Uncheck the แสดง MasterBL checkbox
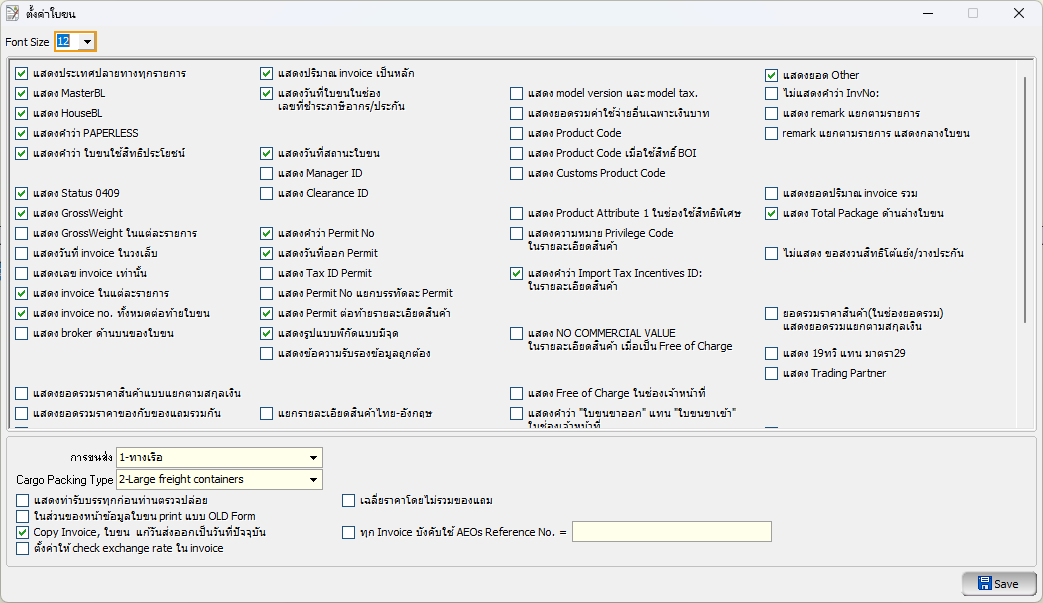Screen dimensions: 1043x603 [x=23, y=94]
